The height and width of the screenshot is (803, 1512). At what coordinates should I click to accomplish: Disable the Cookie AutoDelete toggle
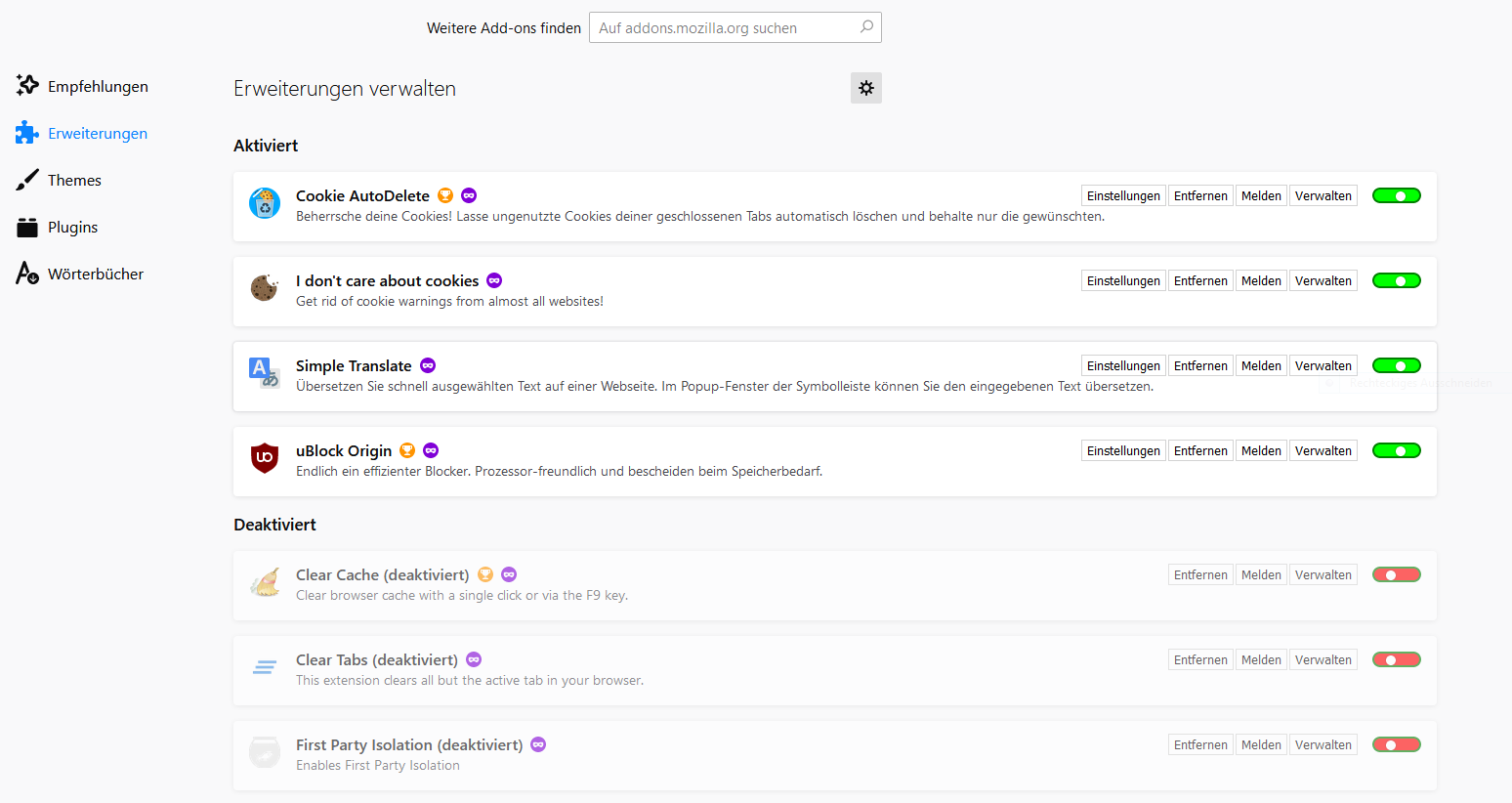(1396, 195)
